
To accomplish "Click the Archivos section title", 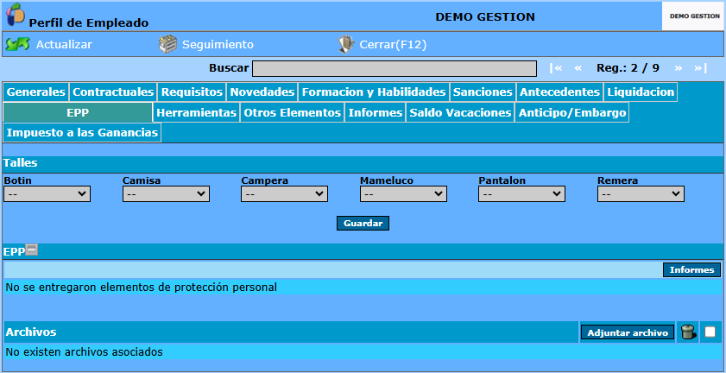I will tap(31, 332).
